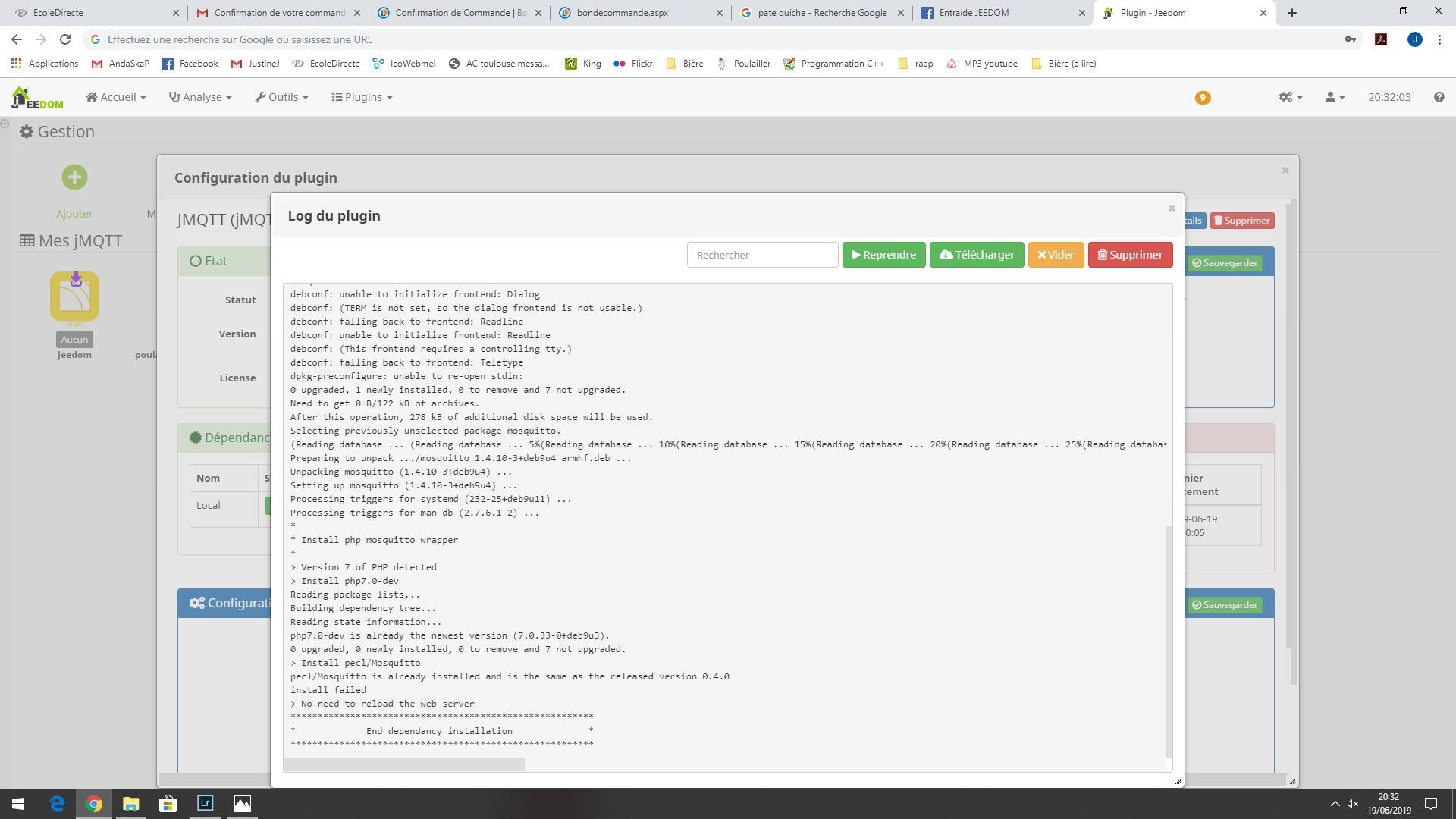Screen dimensions: 1456x819
Task: Show hidden system tray icons
Action: coord(1335,804)
